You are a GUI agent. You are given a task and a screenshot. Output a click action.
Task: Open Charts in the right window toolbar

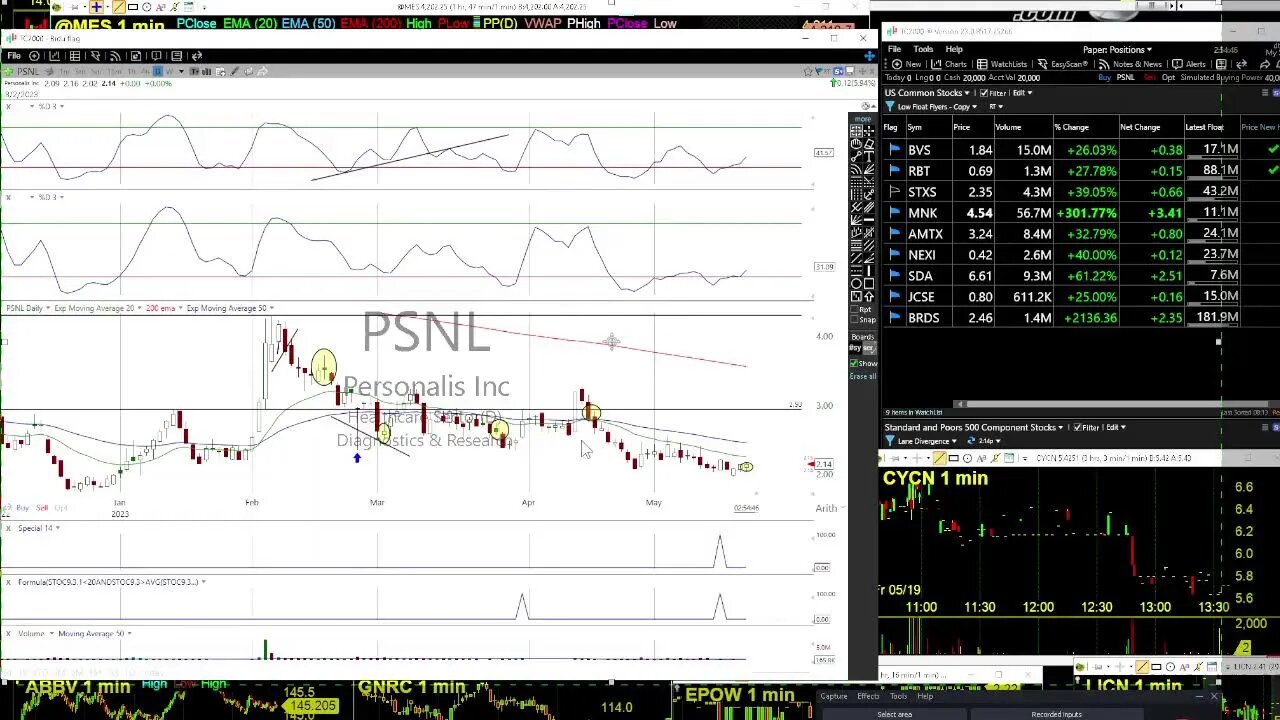tap(949, 64)
